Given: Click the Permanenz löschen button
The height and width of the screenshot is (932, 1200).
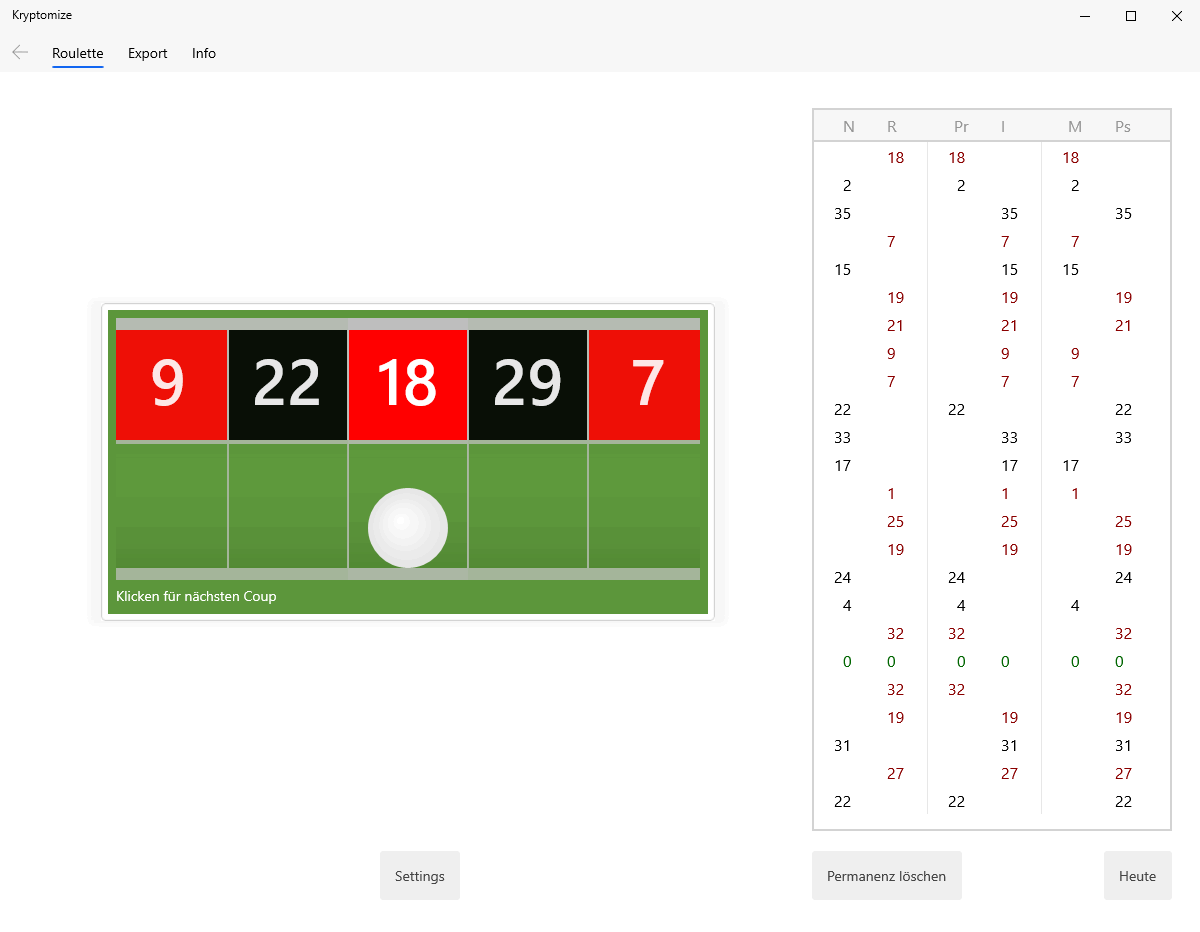Looking at the screenshot, I should pos(887,876).
